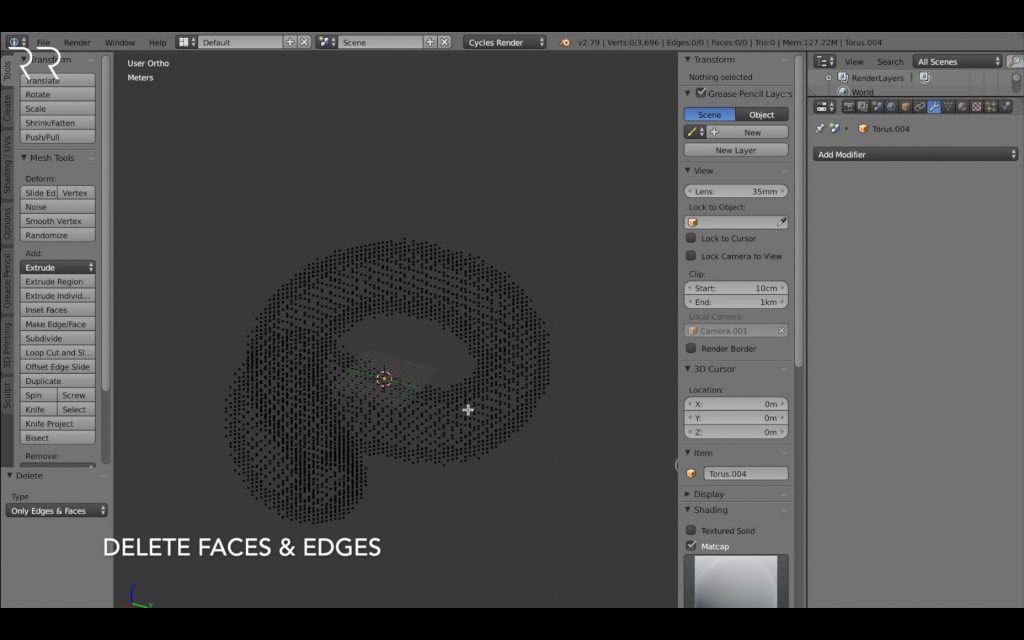The height and width of the screenshot is (640, 1024).
Task: Open the Physics tab icon
Action: tap(1006, 106)
